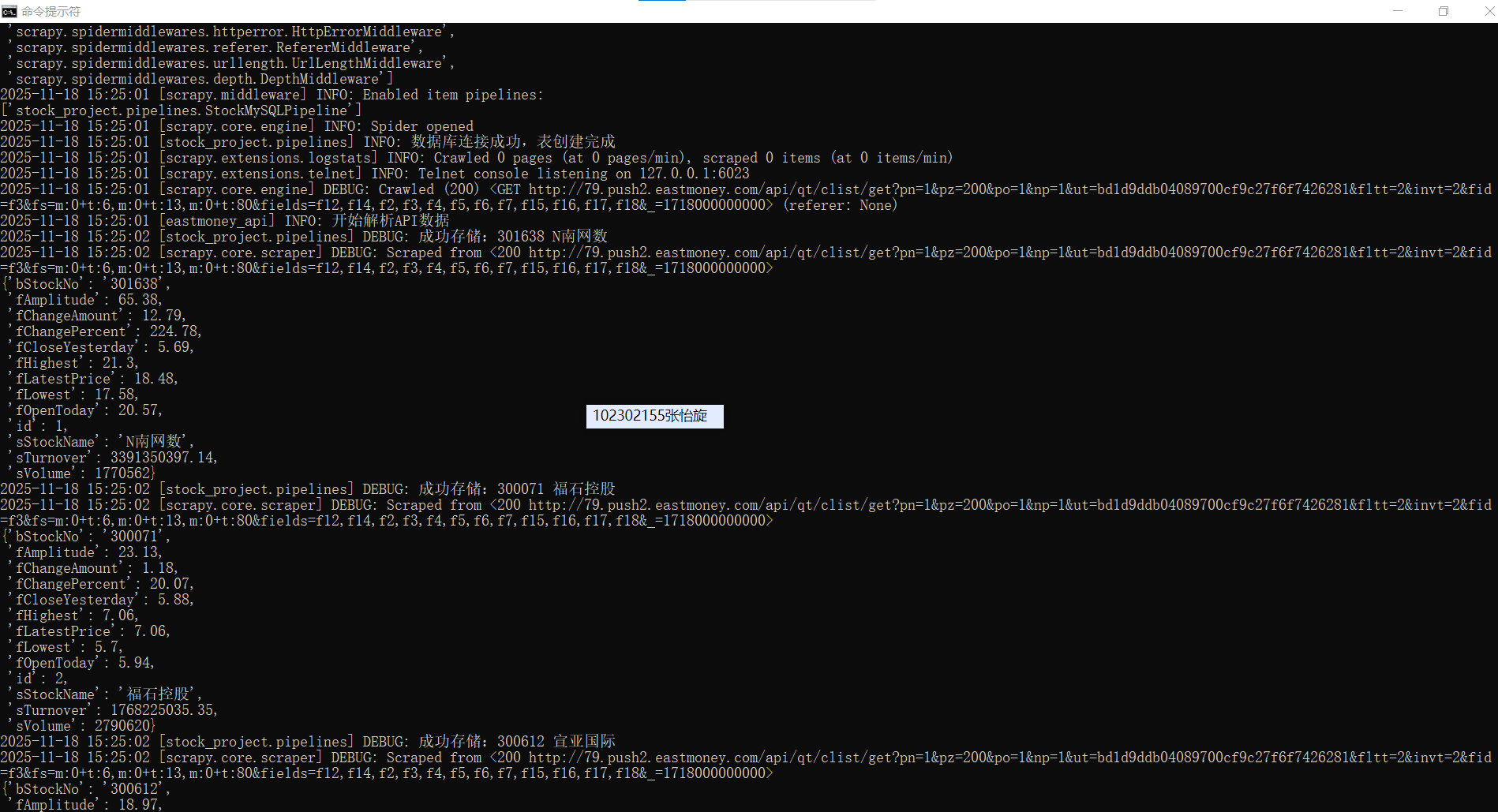Click the 'fCloseYesterday': 5.69 entry
Viewport: 1498px width, 812px height.
point(101,347)
